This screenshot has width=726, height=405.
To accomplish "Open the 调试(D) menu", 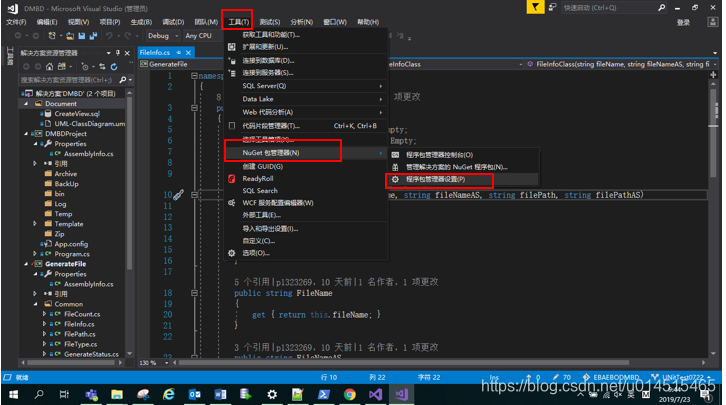I will point(173,22).
